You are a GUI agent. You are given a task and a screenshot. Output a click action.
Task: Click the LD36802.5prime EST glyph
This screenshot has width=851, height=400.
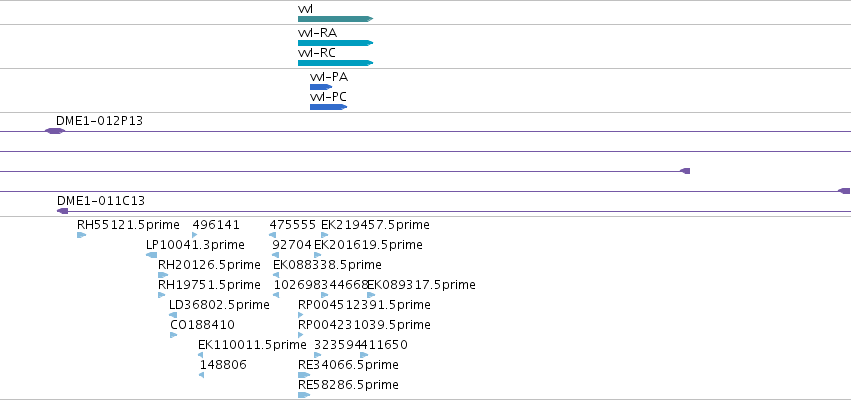click(x=173, y=315)
